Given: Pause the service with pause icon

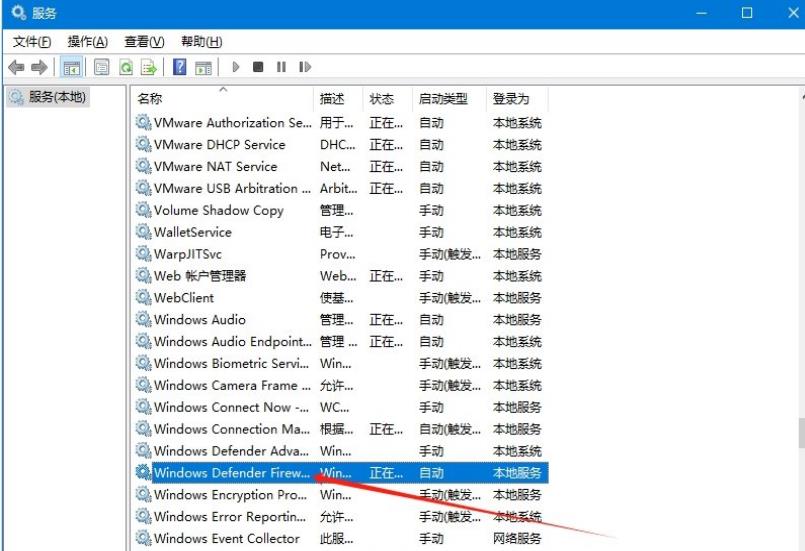Looking at the screenshot, I should [281, 67].
